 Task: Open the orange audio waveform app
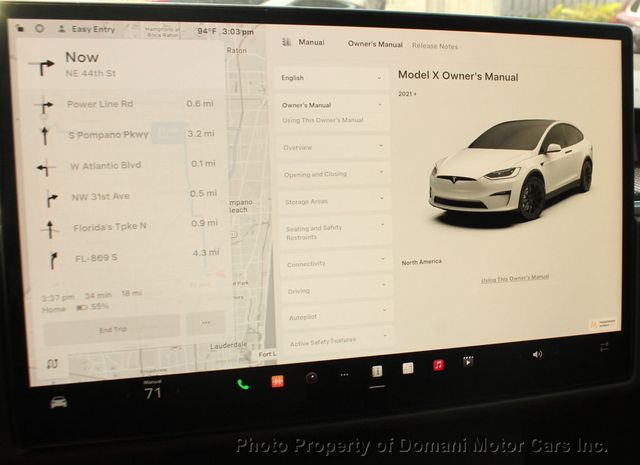[x=278, y=381]
